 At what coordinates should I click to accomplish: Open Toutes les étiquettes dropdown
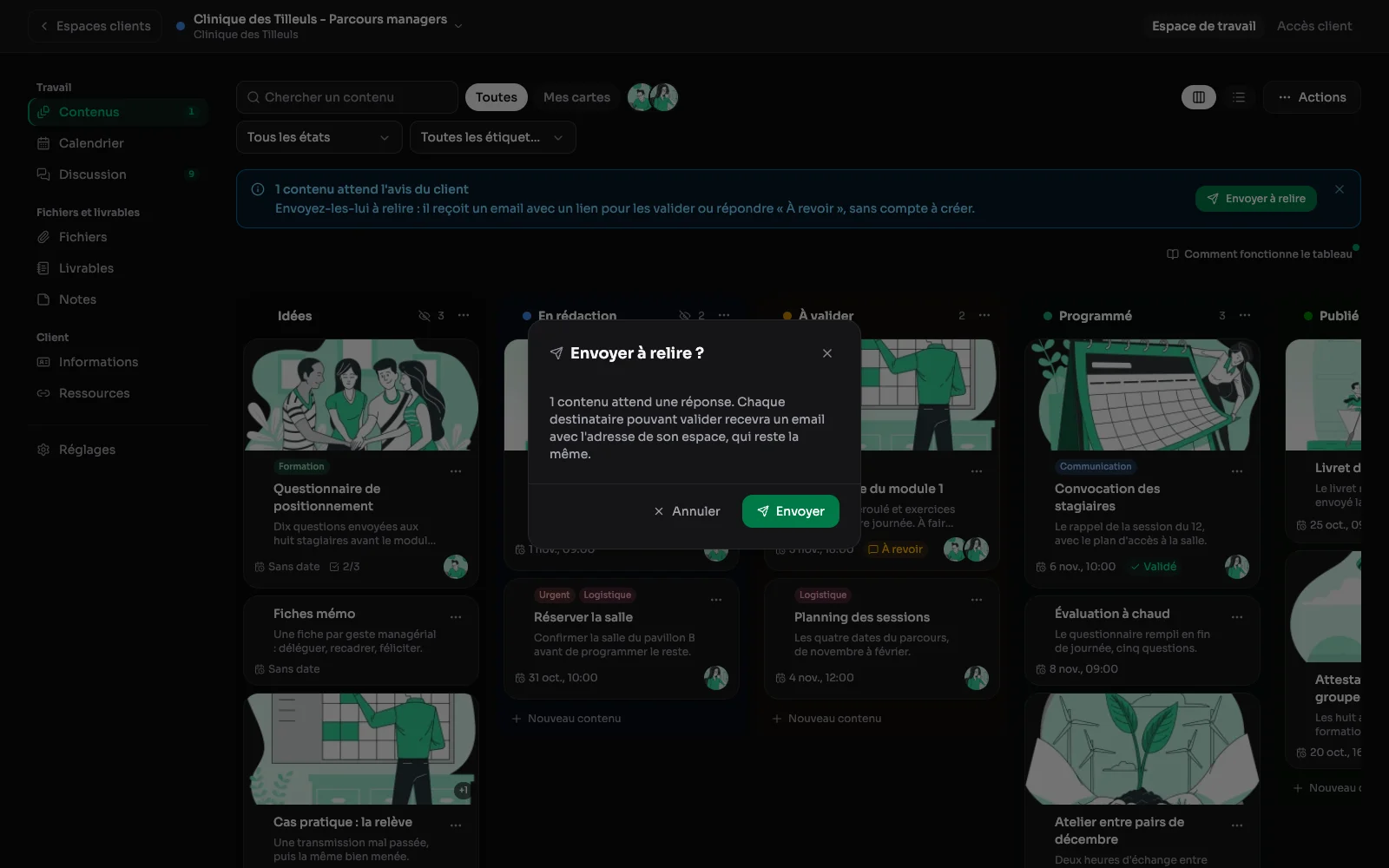tap(492, 137)
